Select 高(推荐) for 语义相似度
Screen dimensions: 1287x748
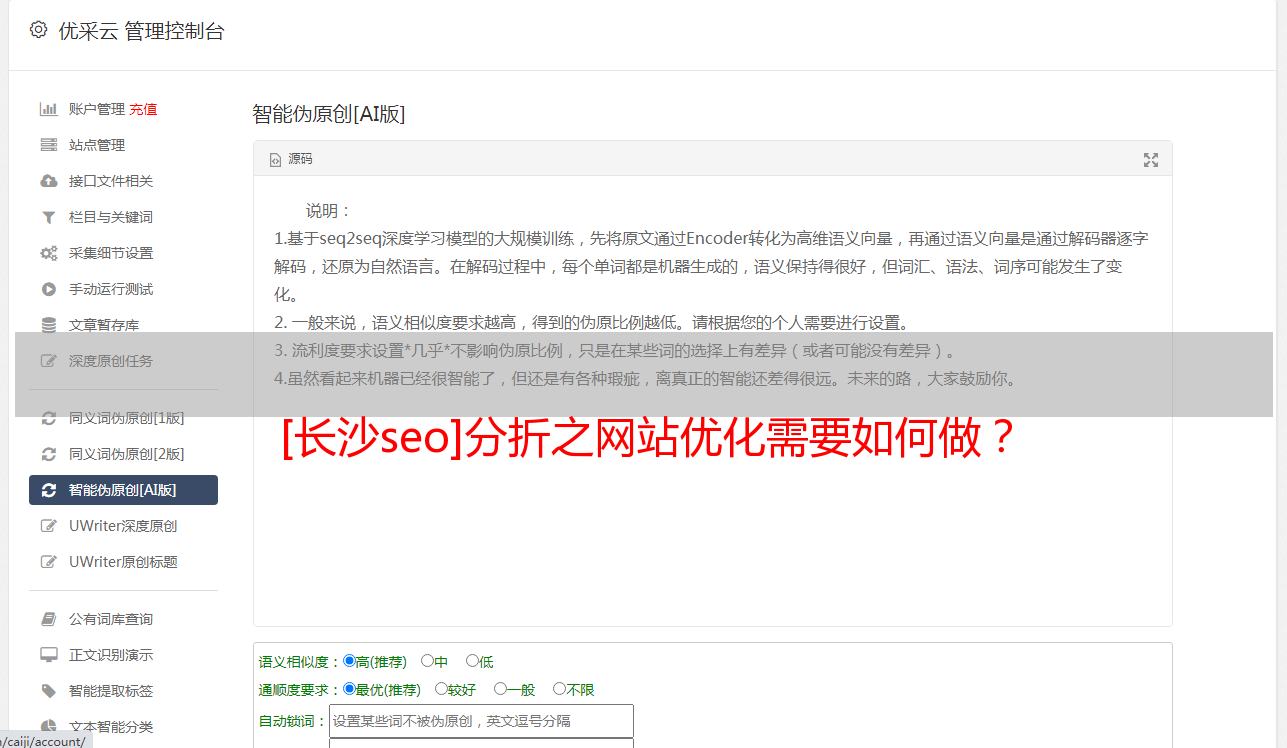click(x=349, y=661)
